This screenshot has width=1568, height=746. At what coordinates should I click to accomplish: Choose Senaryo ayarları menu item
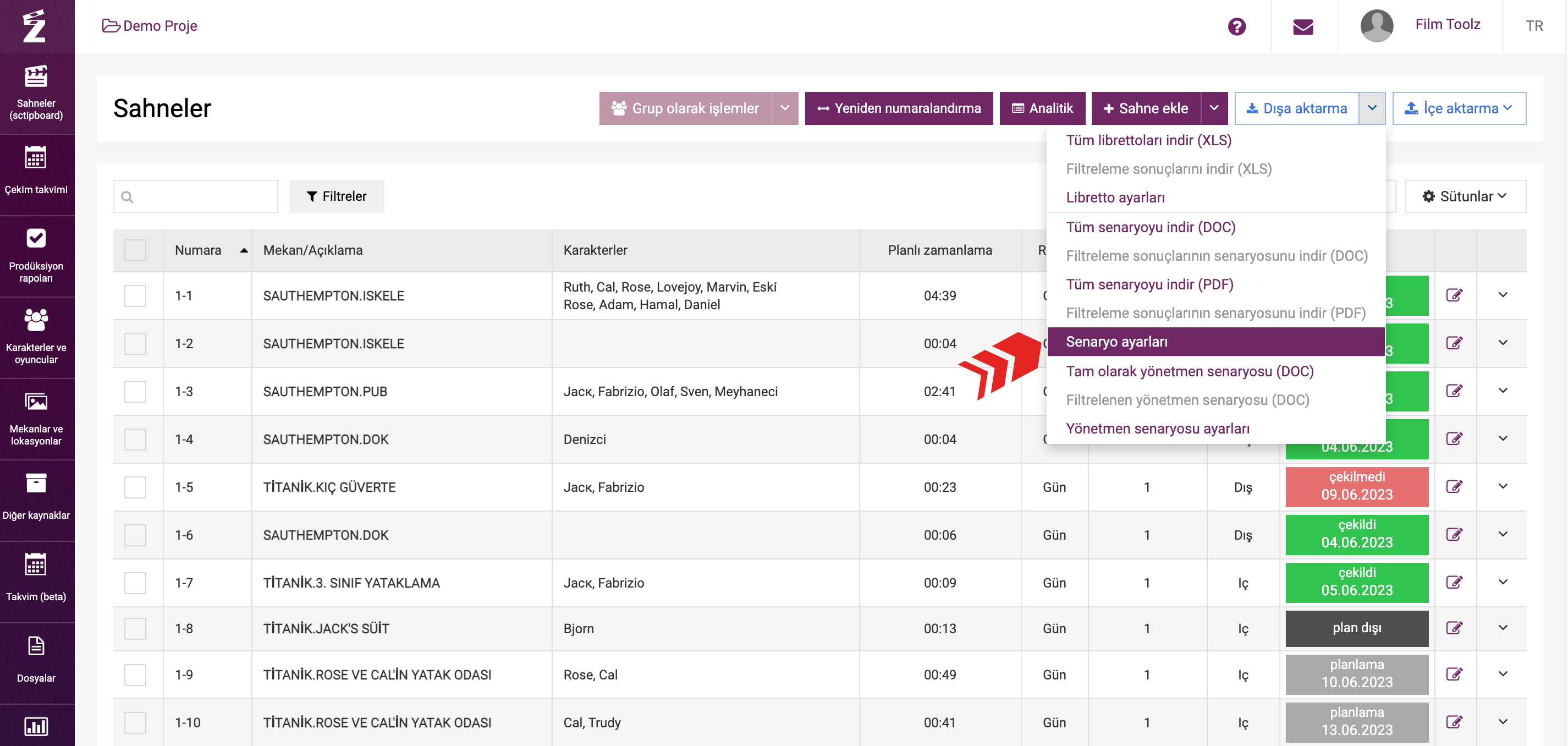click(x=1215, y=342)
